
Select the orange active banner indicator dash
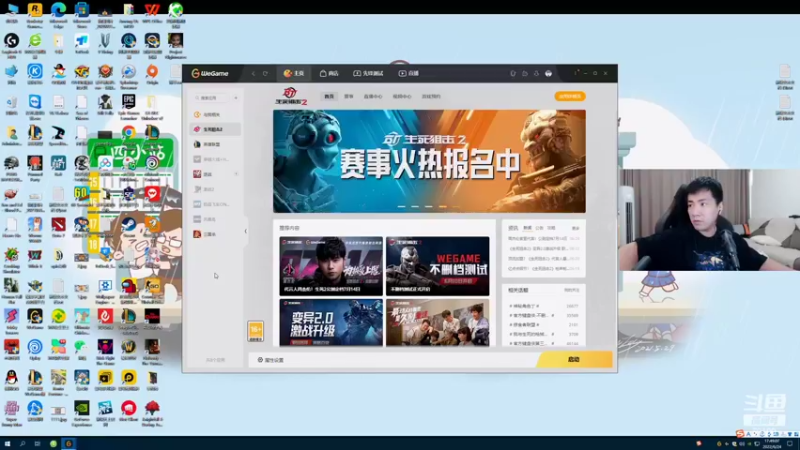click(x=443, y=207)
